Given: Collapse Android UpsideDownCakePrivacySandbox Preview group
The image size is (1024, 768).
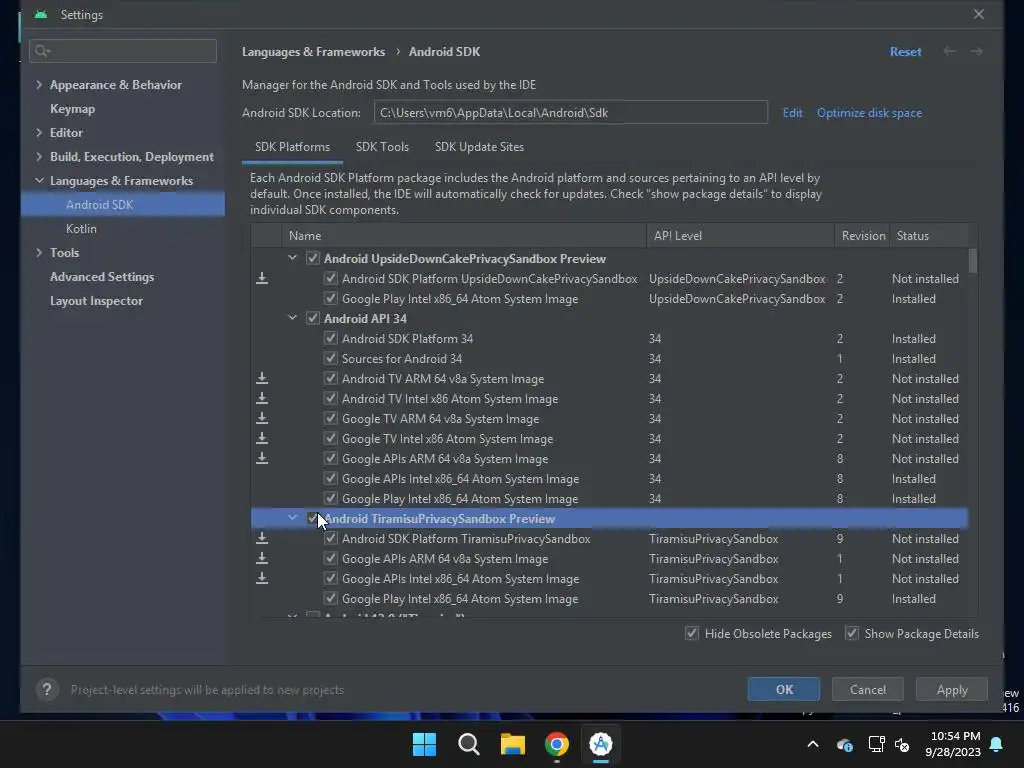Looking at the screenshot, I should tap(293, 258).
